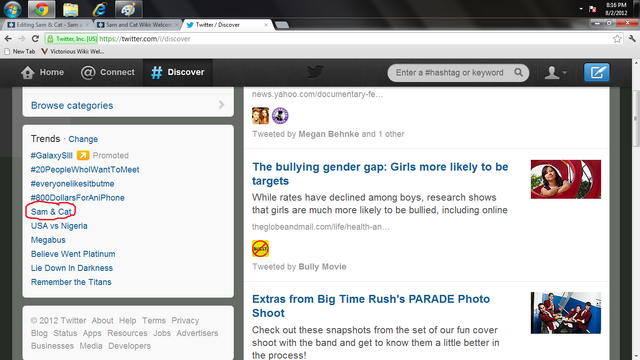Close the Twitter / Discover tab
Screen dimensions: 640x360
pyautogui.click(x=266, y=25)
